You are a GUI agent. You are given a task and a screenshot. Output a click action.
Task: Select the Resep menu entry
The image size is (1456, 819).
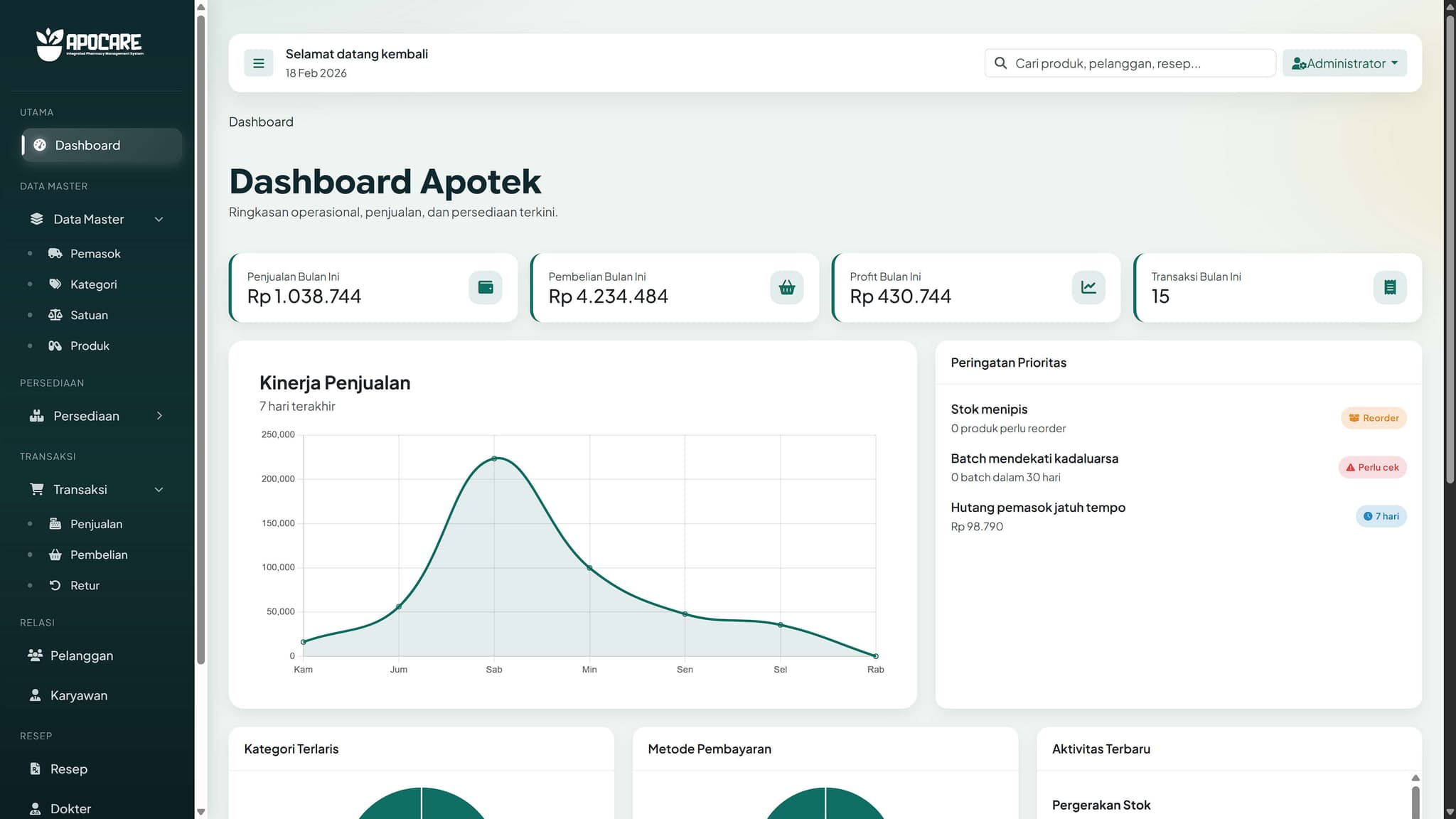pos(68,769)
